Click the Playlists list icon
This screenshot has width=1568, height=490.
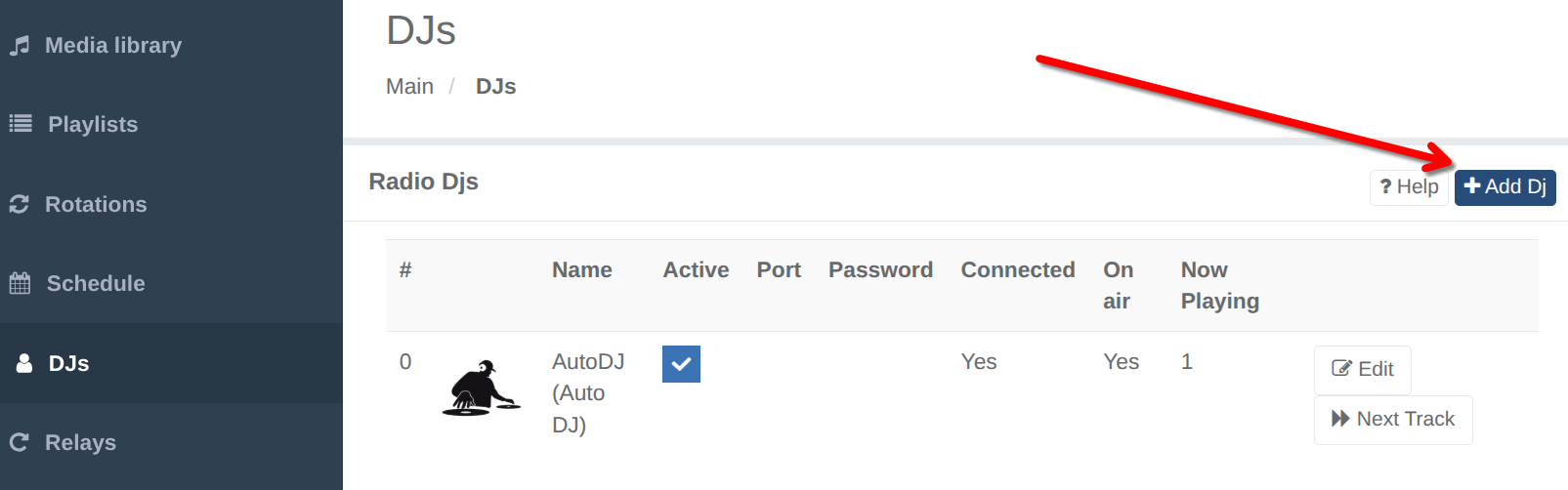coord(21,124)
